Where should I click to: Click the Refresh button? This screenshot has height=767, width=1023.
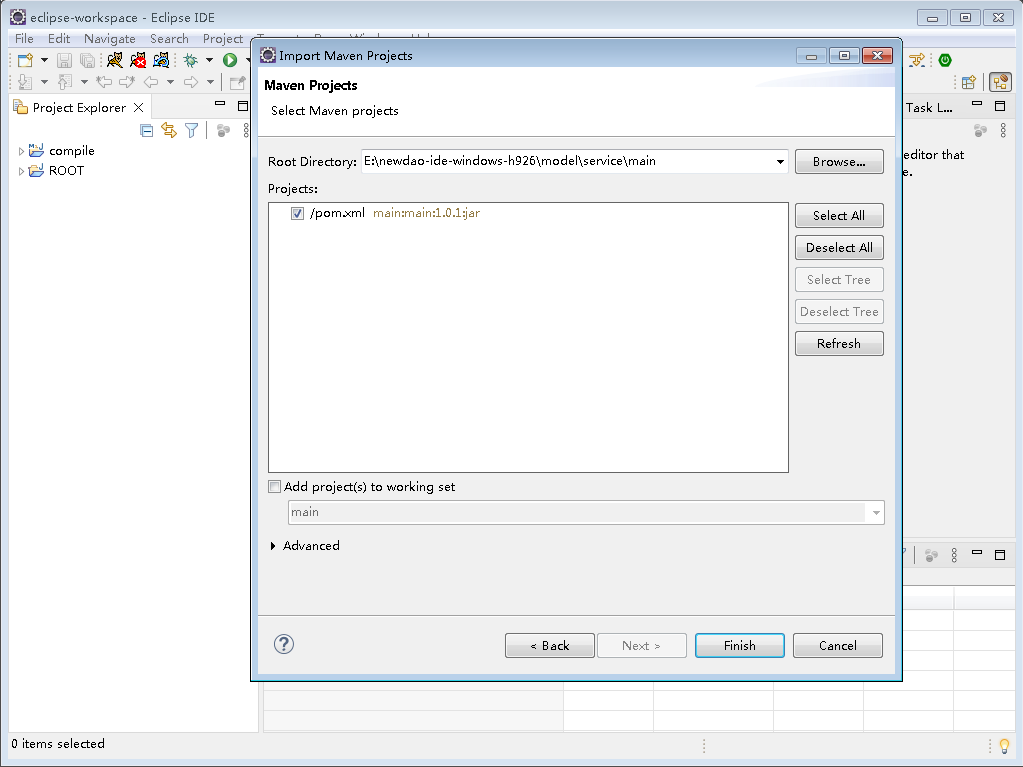click(839, 343)
